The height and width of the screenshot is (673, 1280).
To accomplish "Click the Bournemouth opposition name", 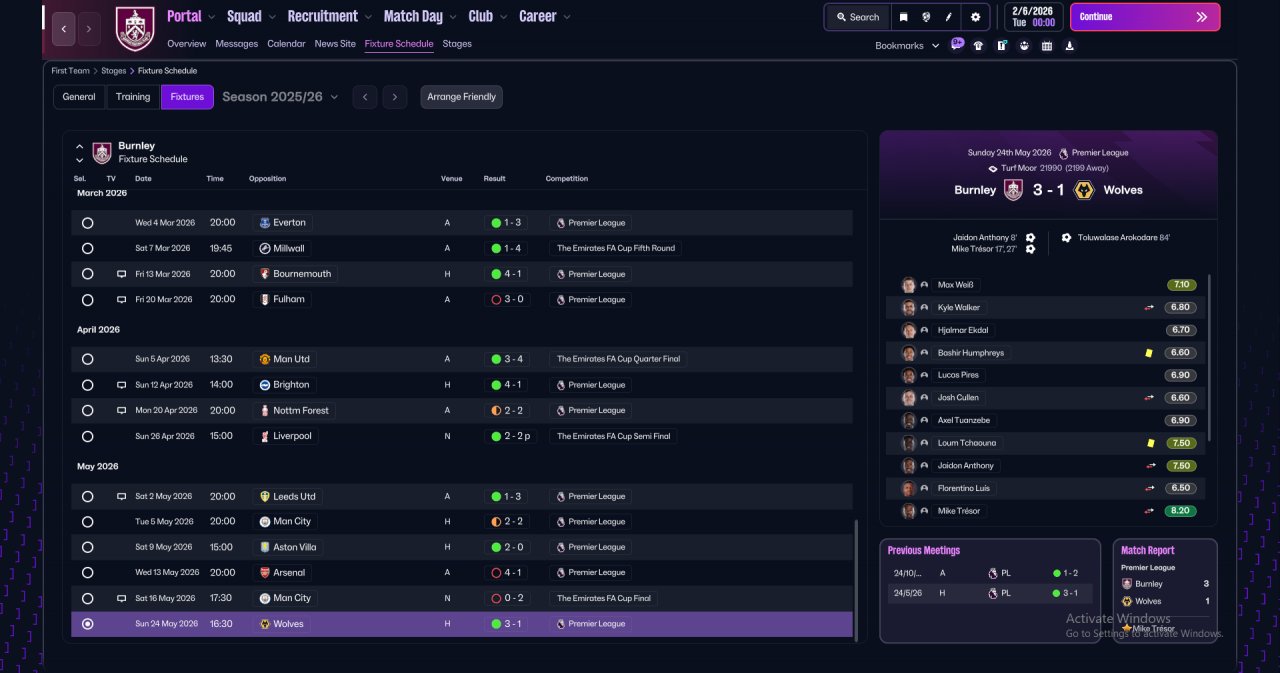I will [x=301, y=274].
